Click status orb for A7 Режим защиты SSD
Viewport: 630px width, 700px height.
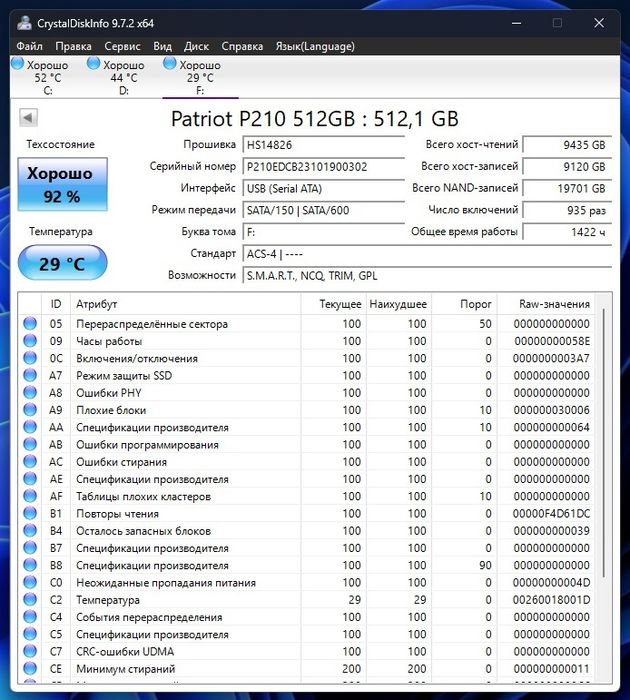point(30,375)
